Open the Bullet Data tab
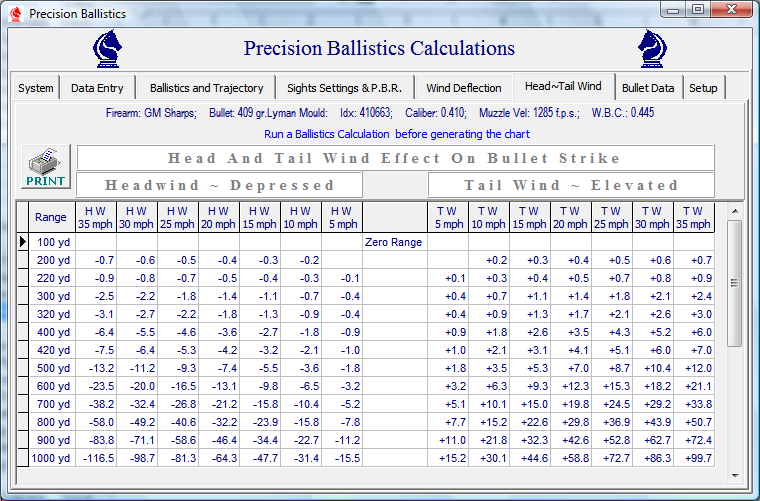Image resolution: width=760 pixels, height=501 pixels. tap(648, 88)
